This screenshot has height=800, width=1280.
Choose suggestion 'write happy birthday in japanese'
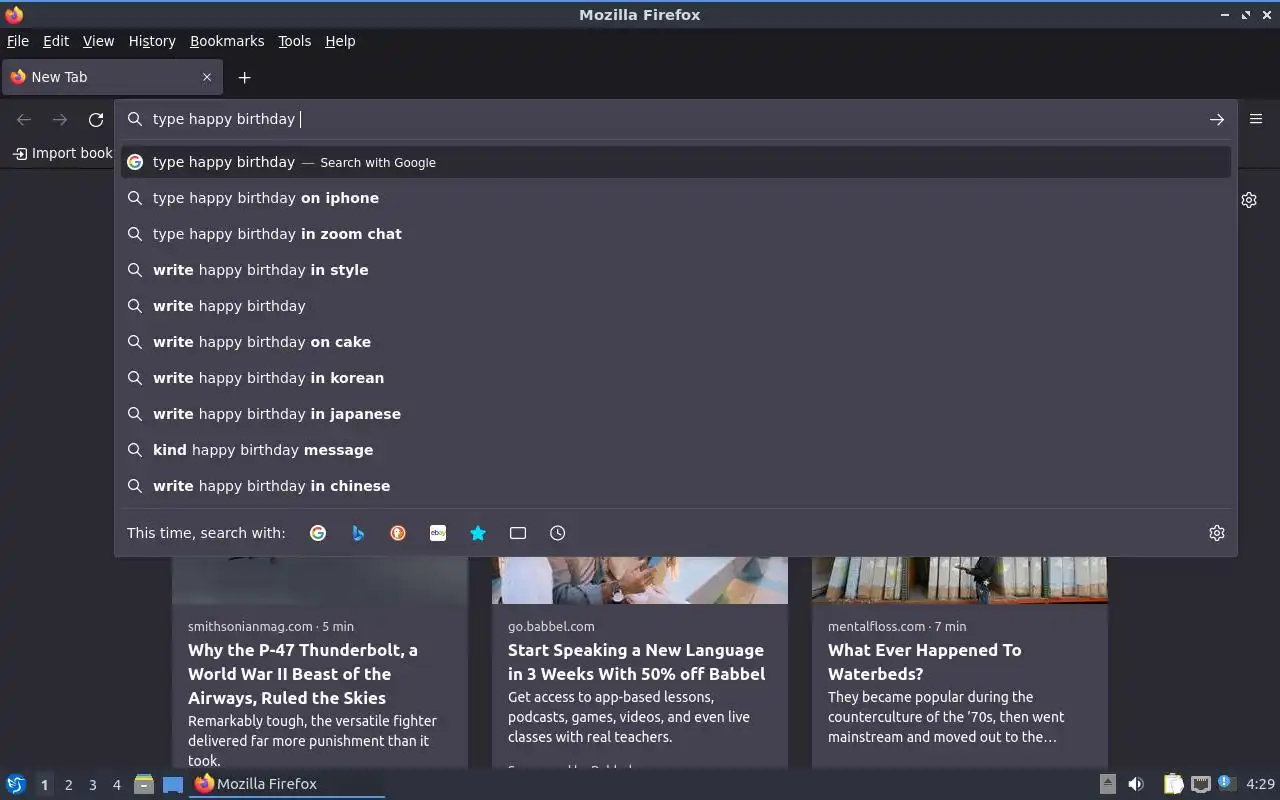[x=676, y=414]
